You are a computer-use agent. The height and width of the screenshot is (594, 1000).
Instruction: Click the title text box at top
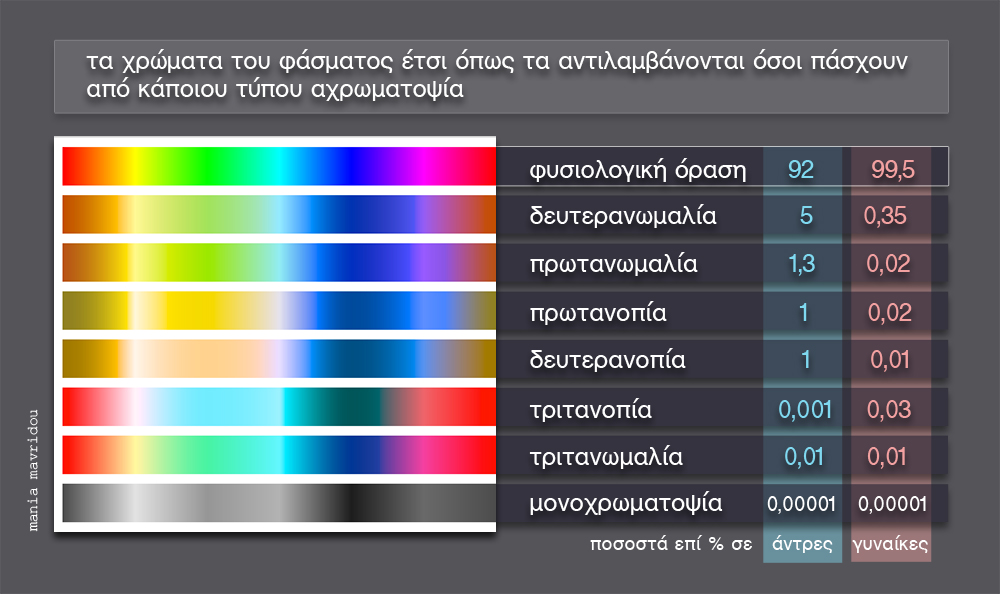(500, 77)
